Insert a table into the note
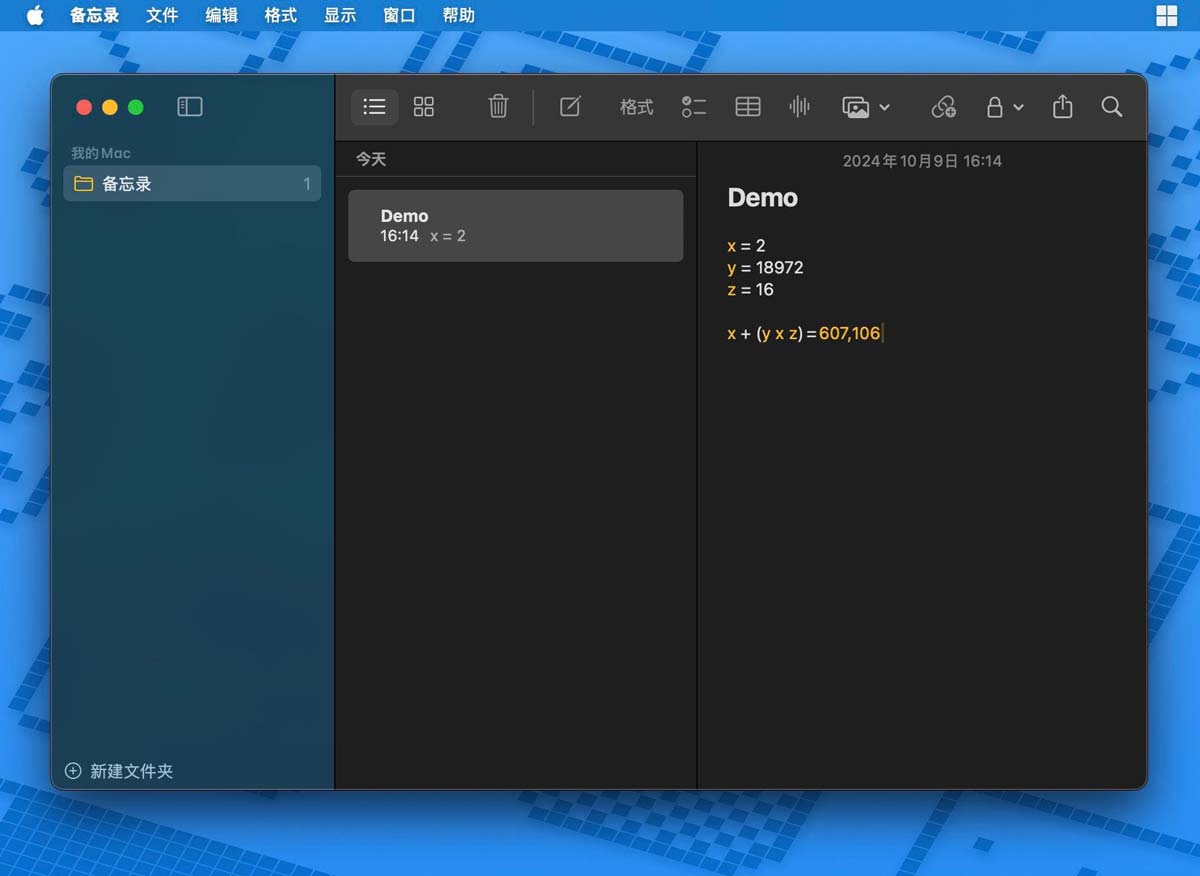Screen dimensions: 1200x876 tap(748, 107)
